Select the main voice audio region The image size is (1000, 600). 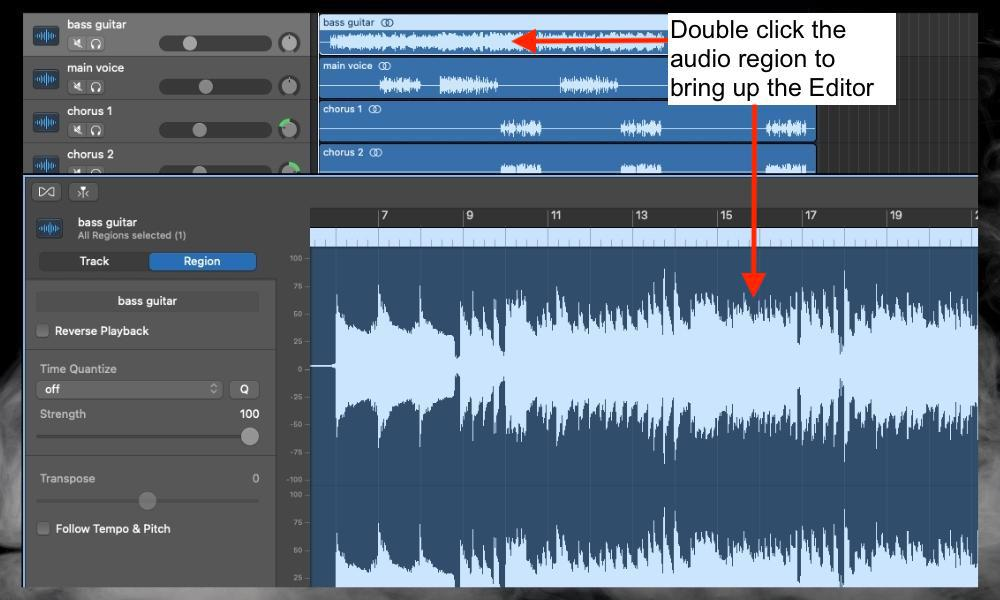pos(492,78)
